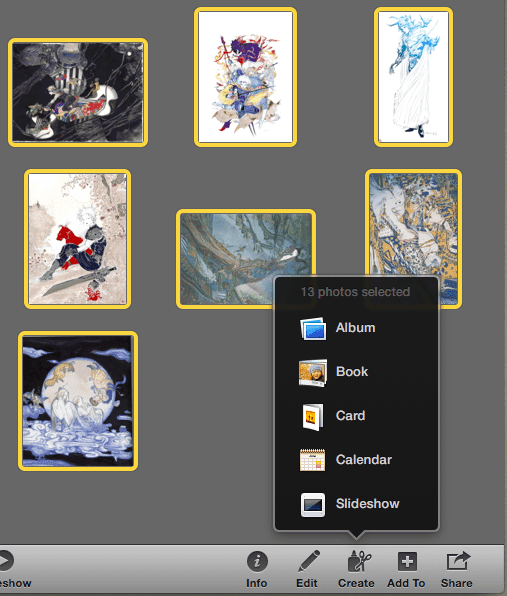
Task: Select the seated swordsman with red cape thumbnail
Action: point(78,239)
